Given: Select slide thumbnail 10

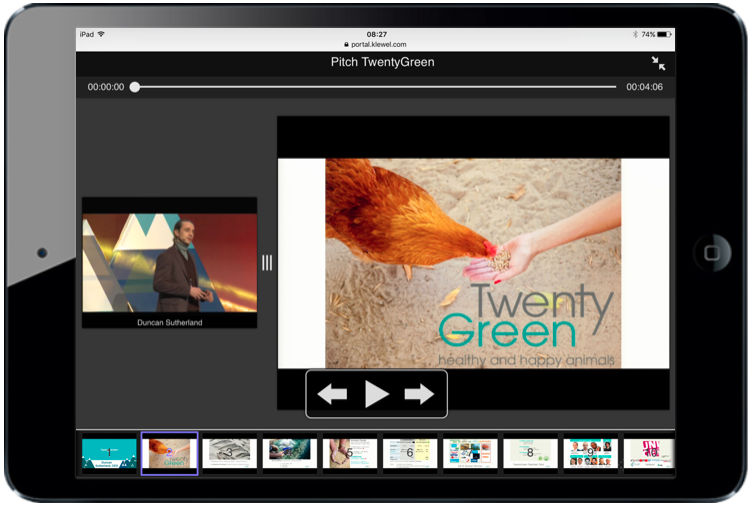Looking at the screenshot, I should [x=649, y=453].
